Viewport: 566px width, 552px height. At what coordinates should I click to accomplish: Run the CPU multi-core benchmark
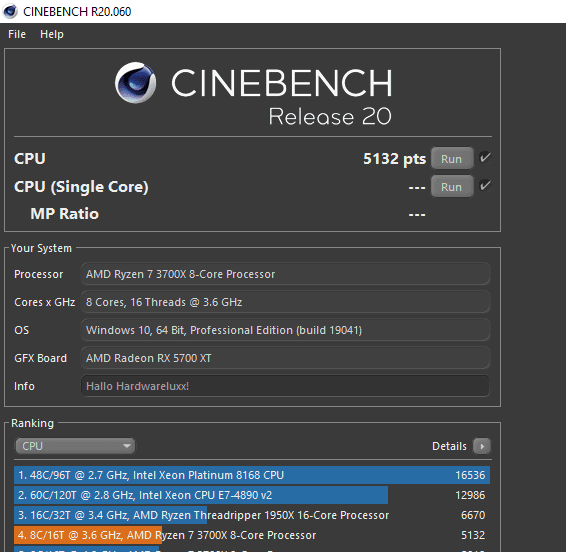(452, 158)
